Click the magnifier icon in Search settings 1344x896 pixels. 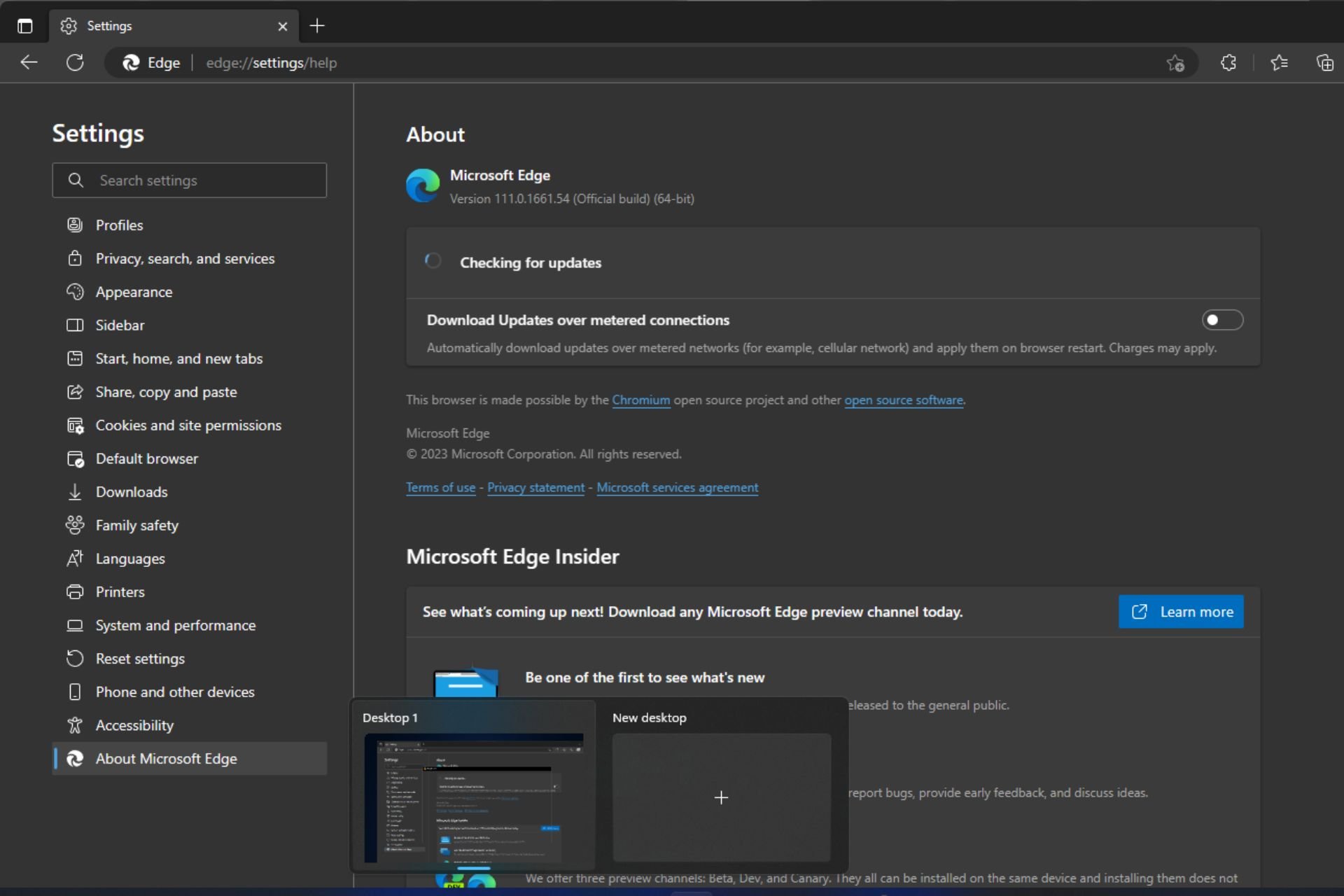click(76, 181)
